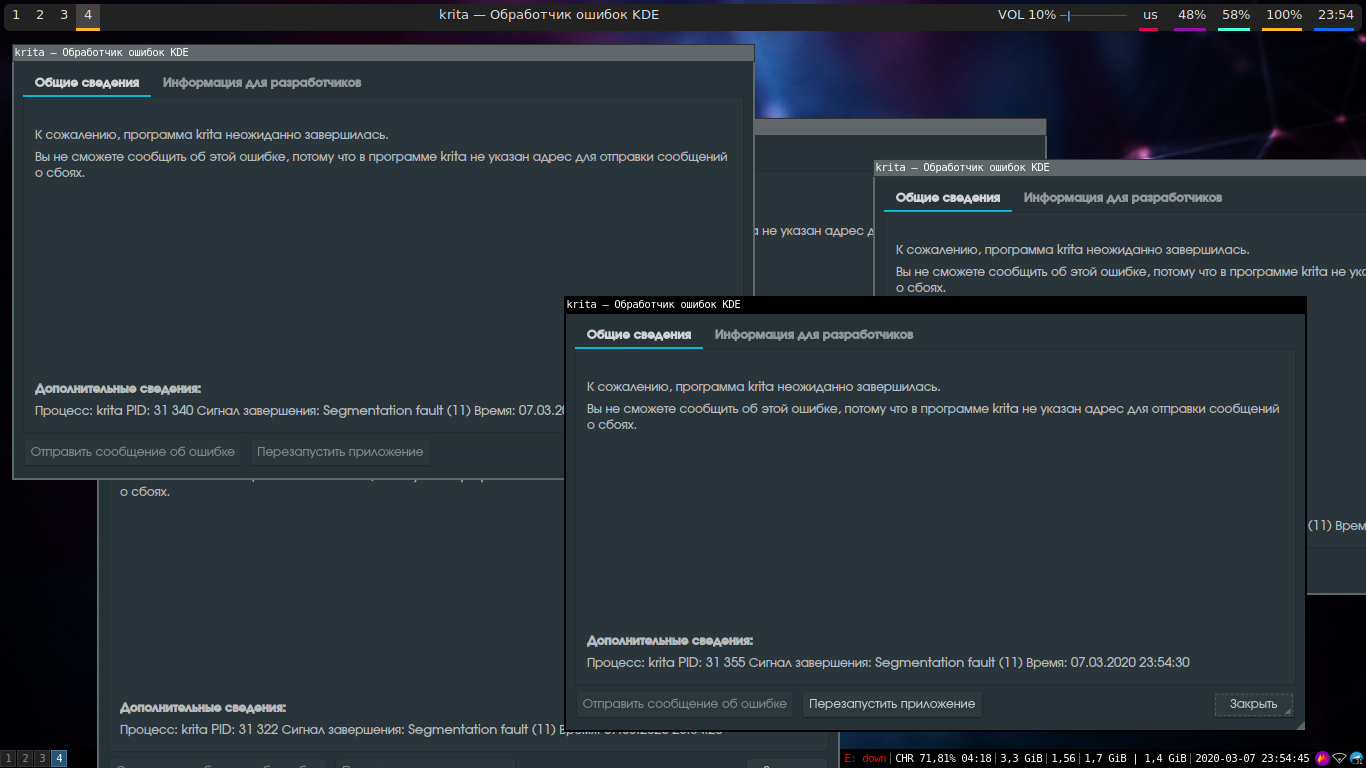Select pager workspace 1 at bottom-left
This screenshot has height=768, width=1366.
coord(8,759)
